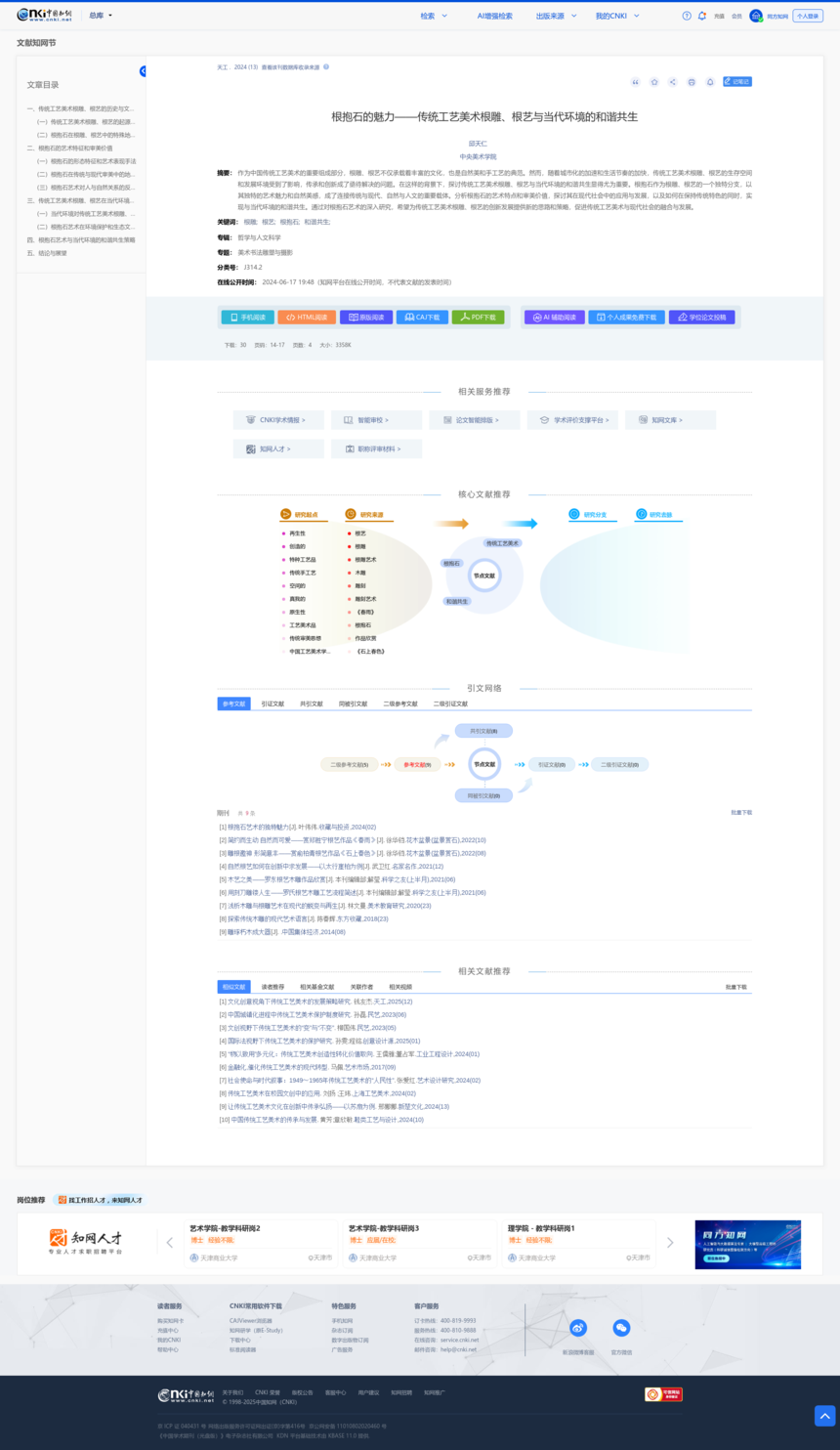
Task: Expand the 总库 database dropdown
Action: click(101, 16)
